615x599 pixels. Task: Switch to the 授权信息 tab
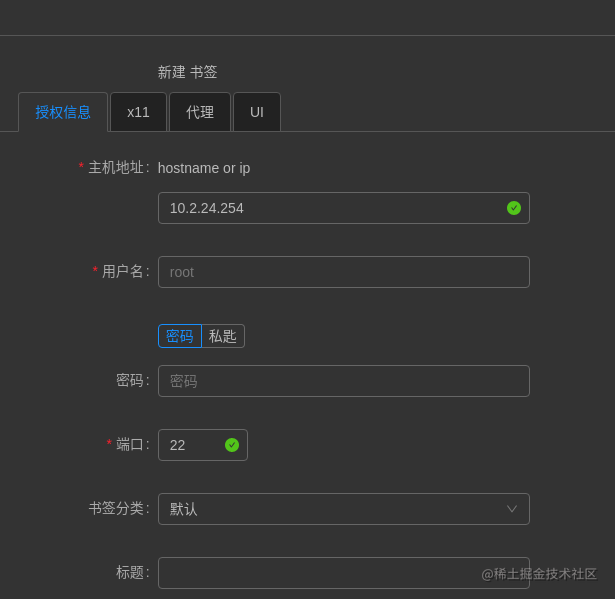pyautogui.click(x=63, y=112)
